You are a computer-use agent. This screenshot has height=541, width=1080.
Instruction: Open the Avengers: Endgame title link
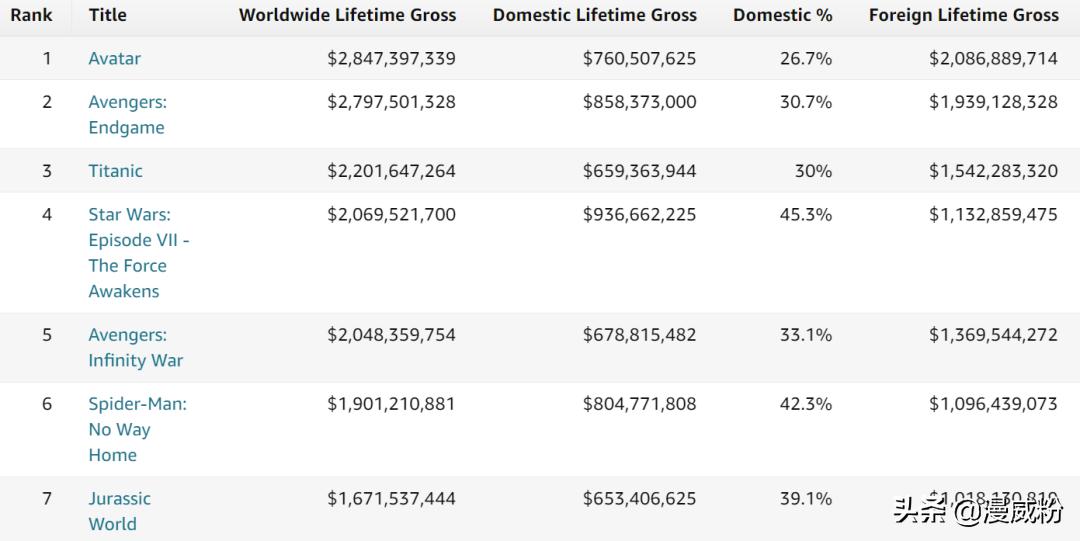coord(127,114)
